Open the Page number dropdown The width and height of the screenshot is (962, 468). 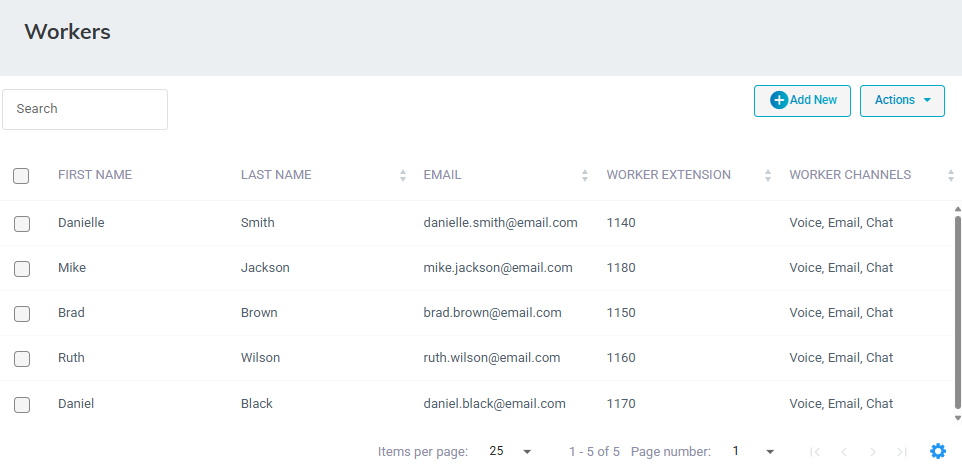(753, 451)
